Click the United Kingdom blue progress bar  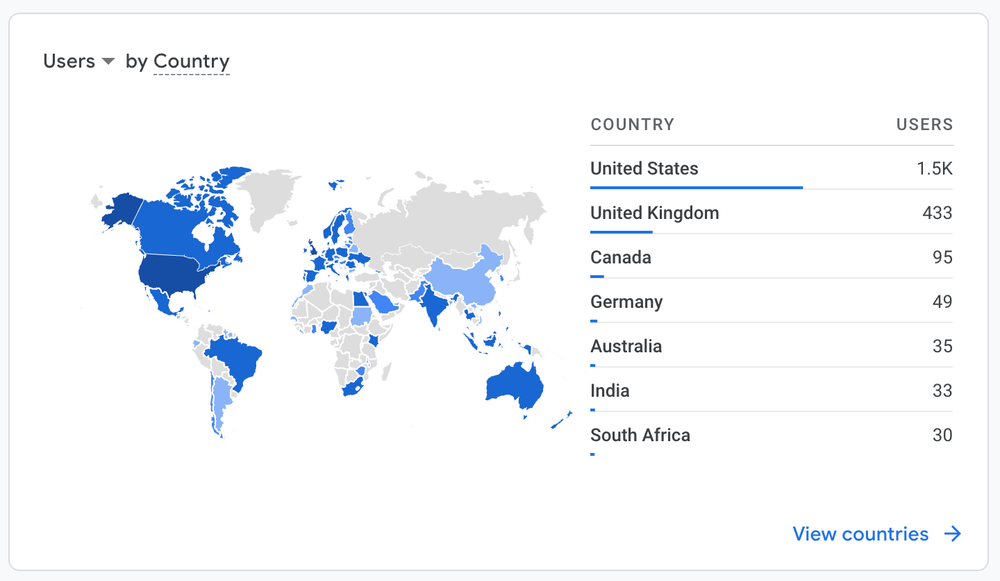(621, 232)
